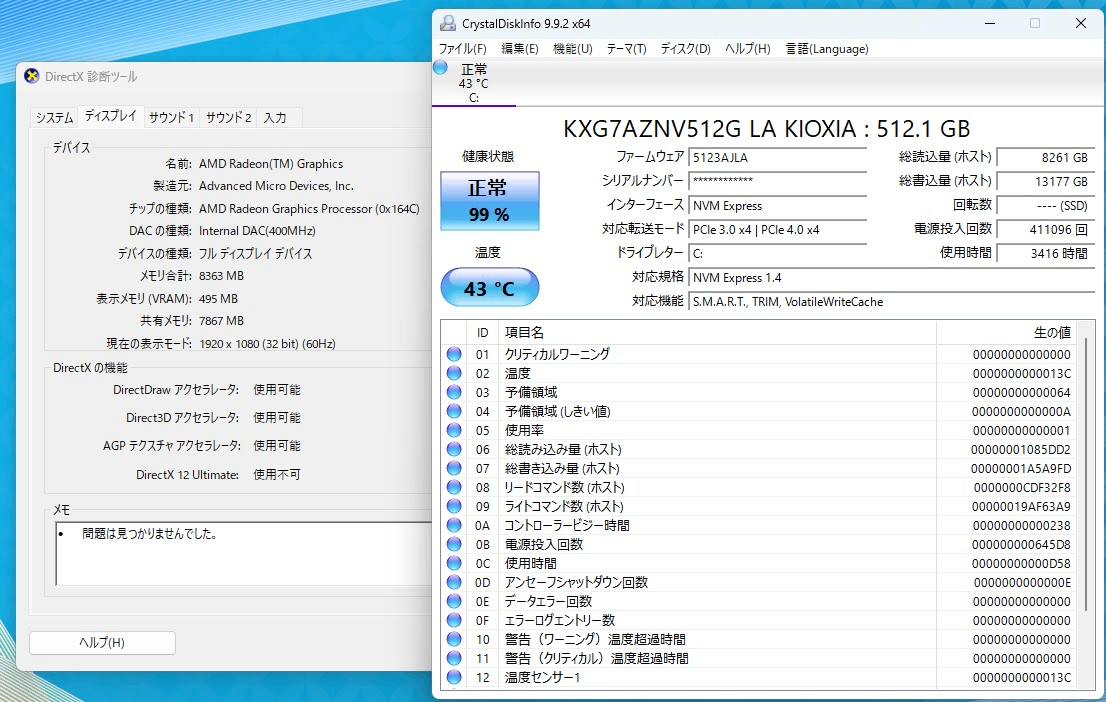Click the CrystalDiskInfo title bar app icon
This screenshot has width=1106, height=702.
pyautogui.click(x=447, y=23)
